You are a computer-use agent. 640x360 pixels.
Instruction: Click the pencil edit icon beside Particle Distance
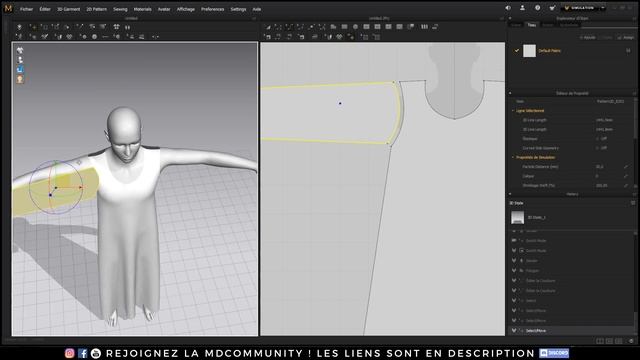(x=626, y=167)
